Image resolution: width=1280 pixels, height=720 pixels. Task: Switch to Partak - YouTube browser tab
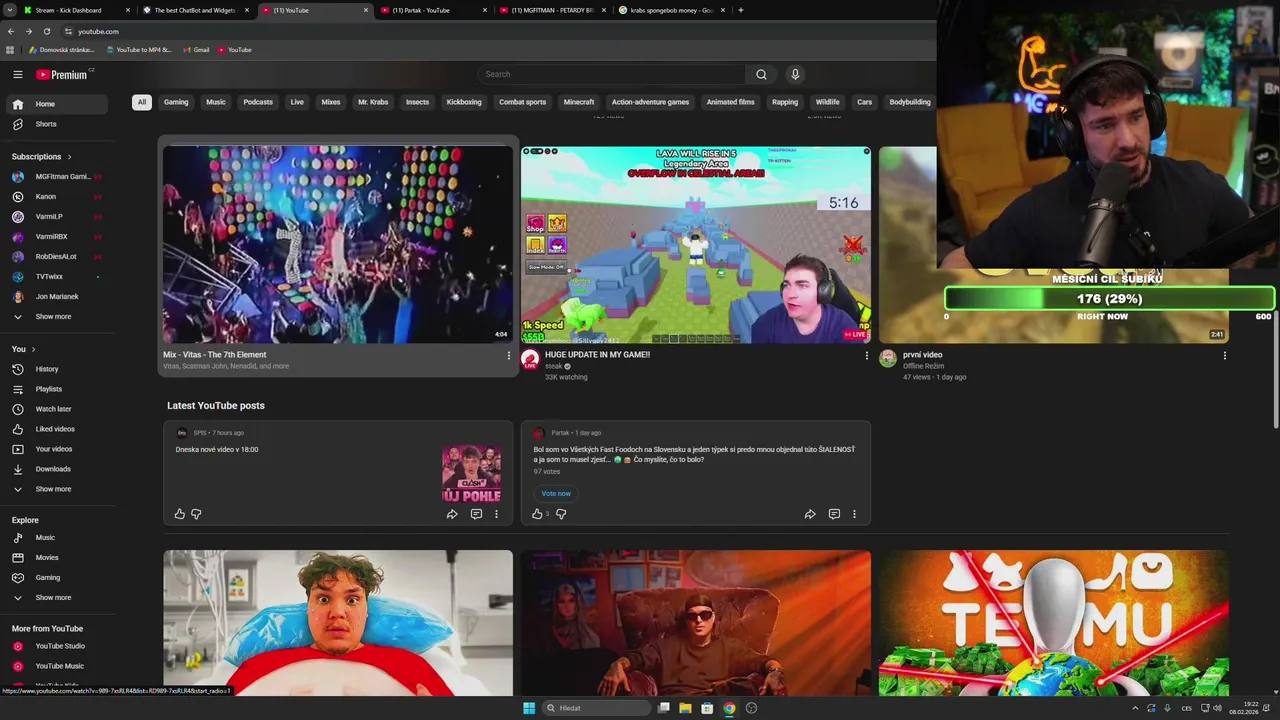434,10
